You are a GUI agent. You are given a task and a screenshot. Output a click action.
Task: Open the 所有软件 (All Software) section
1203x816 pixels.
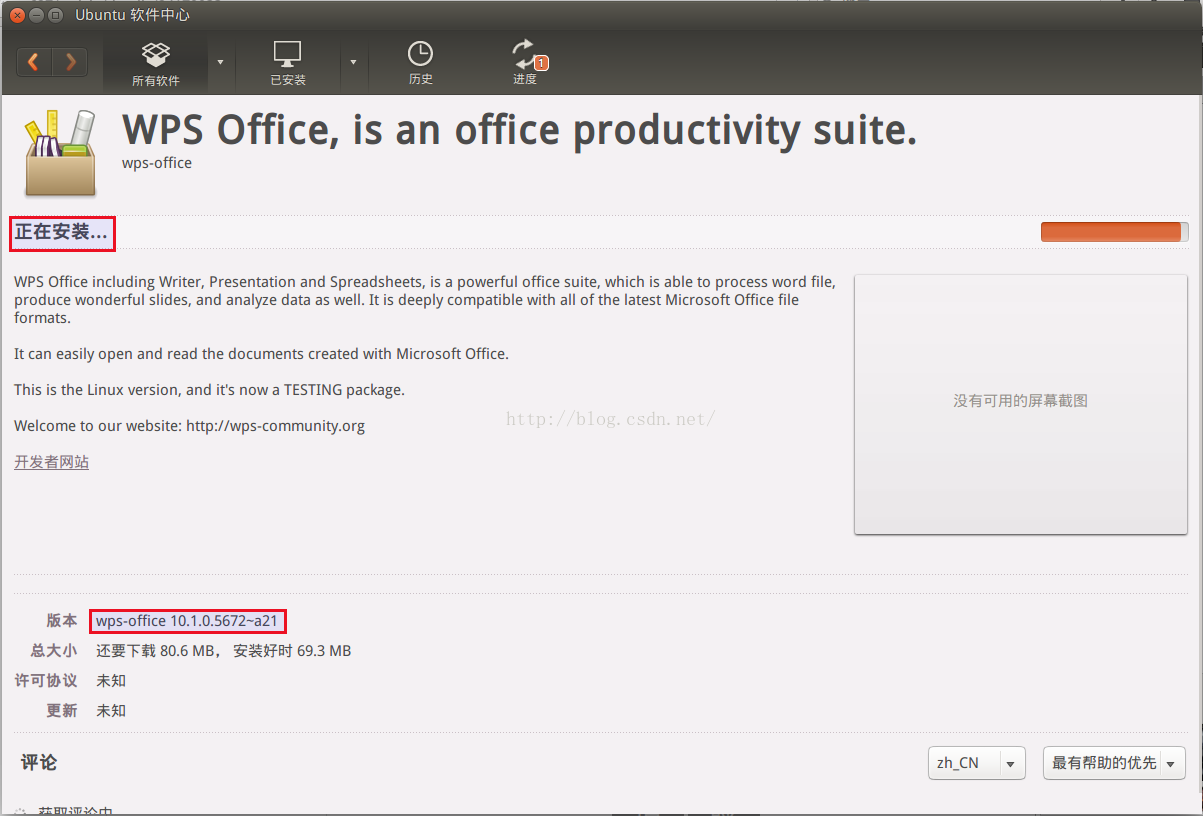coord(156,63)
